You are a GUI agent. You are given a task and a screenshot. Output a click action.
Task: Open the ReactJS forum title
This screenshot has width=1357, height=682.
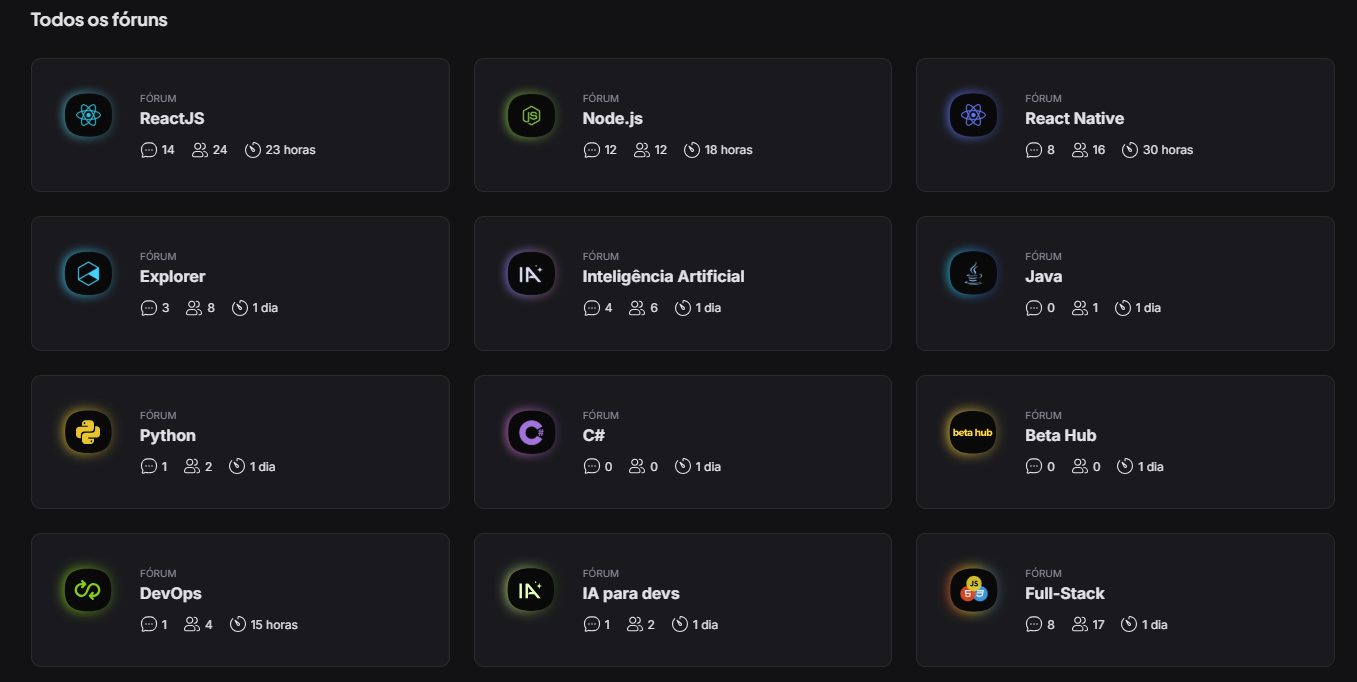point(172,118)
